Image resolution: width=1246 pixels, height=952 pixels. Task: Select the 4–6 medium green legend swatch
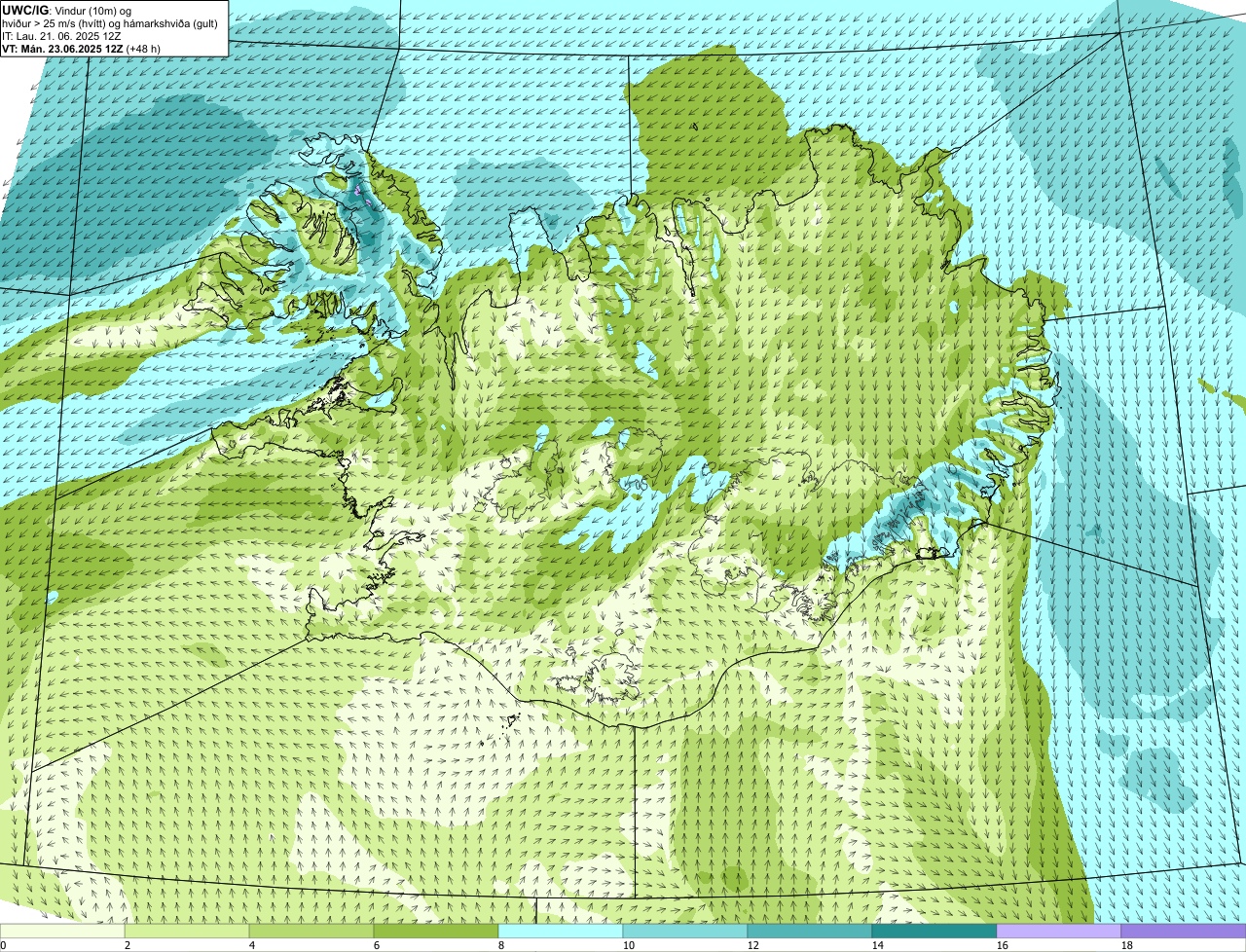coord(311,931)
